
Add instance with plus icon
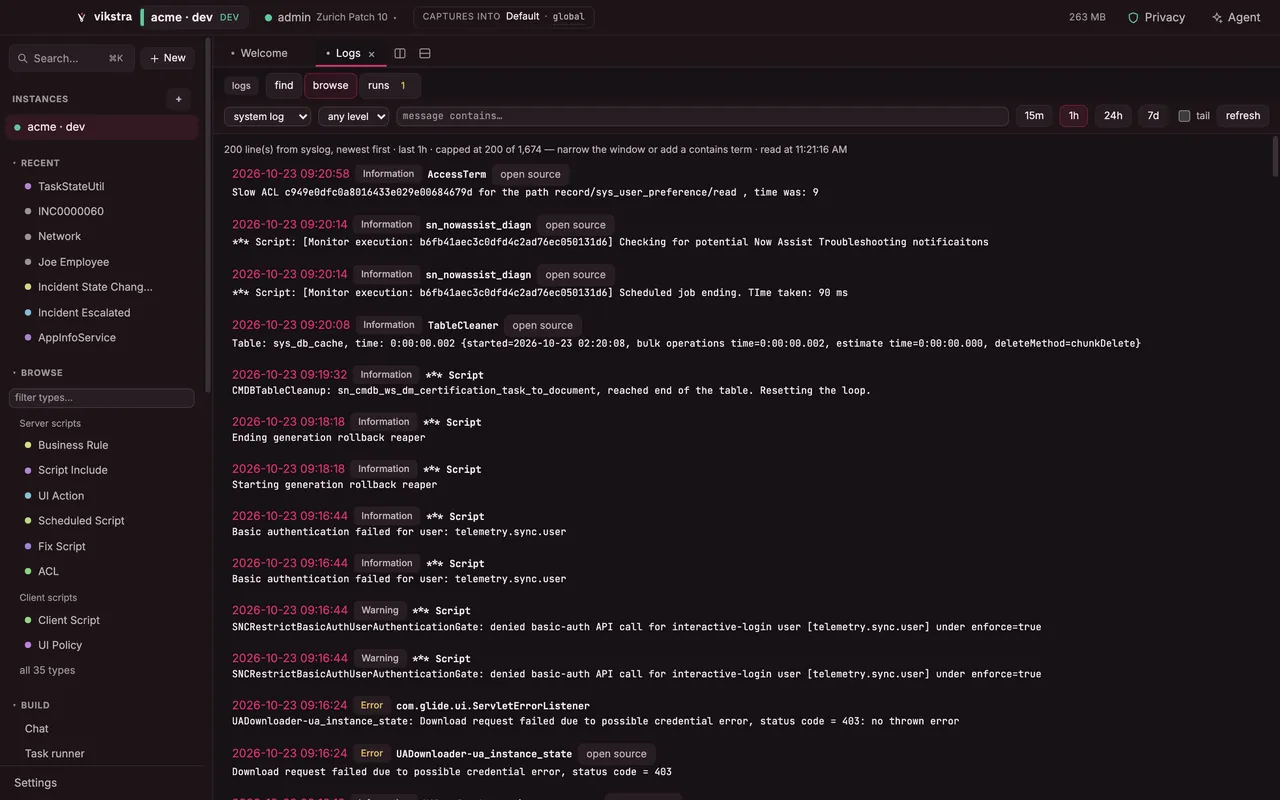pyautogui.click(x=179, y=99)
